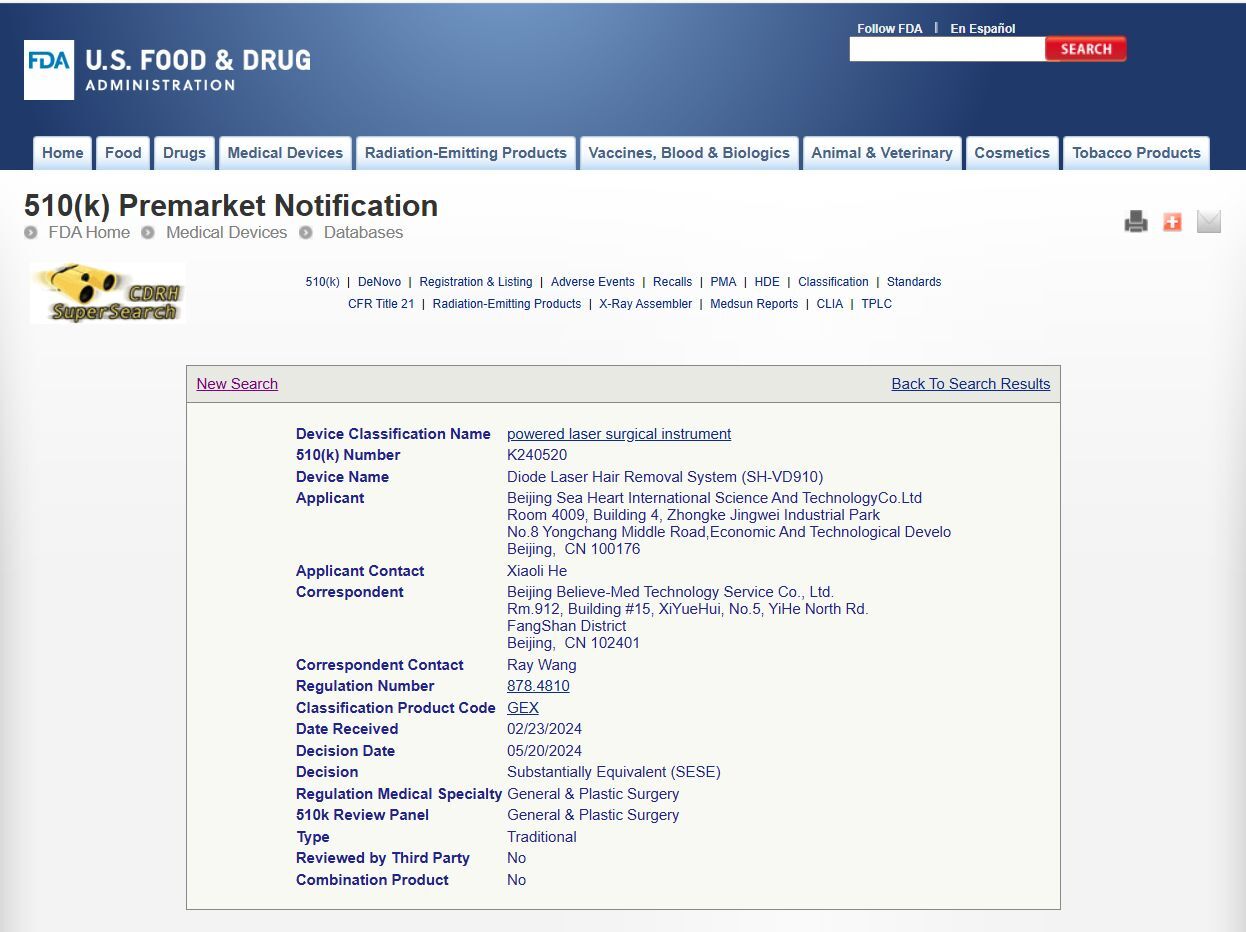Switch to the Radiation-Emitting Products tab
1246x932 pixels.
pyautogui.click(x=465, y=153)
